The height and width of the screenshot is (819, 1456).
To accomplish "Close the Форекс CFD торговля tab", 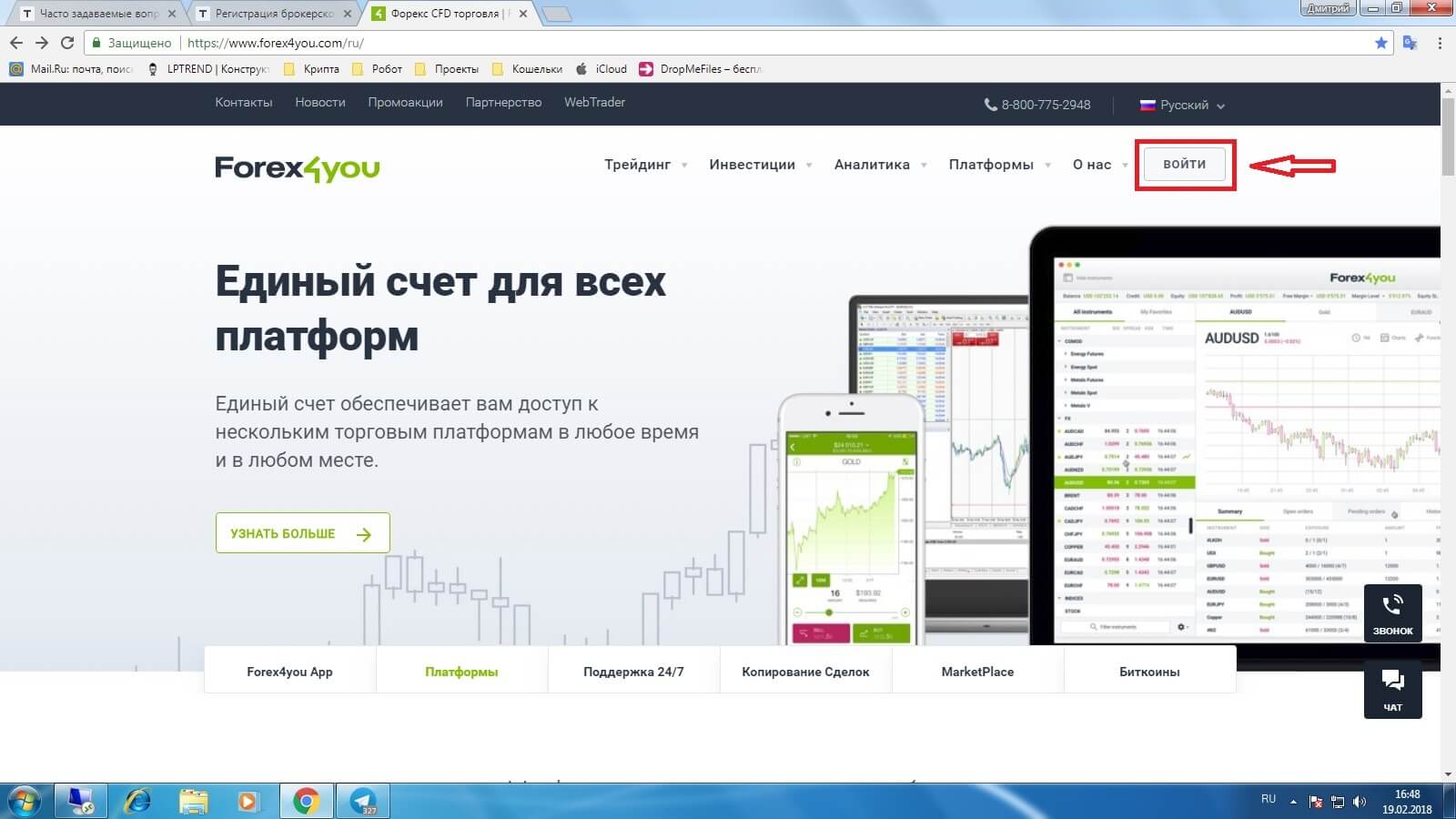I will pos(523,14).
